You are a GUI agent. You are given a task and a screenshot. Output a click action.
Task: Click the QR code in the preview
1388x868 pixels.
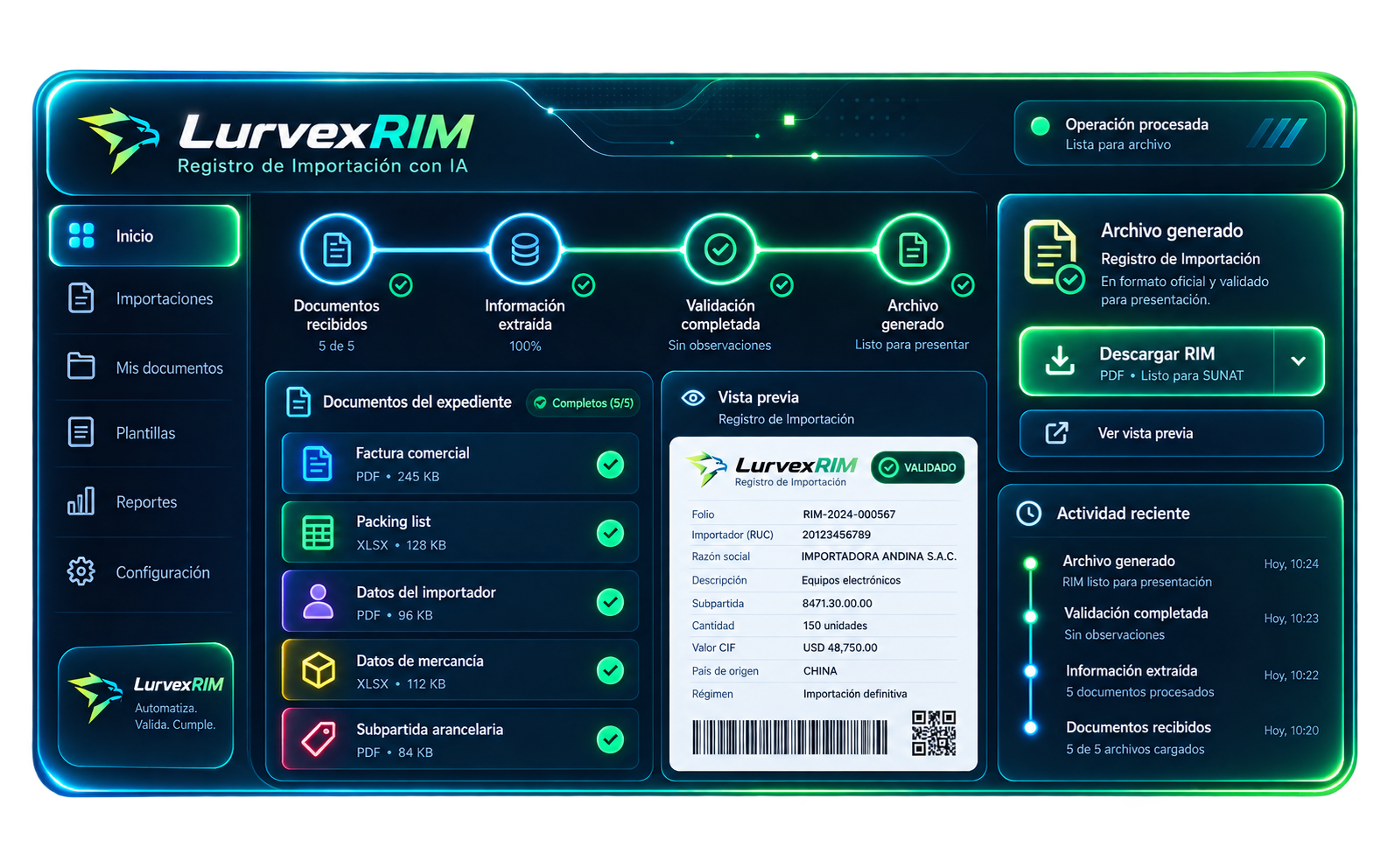click(x=934, y=733)
